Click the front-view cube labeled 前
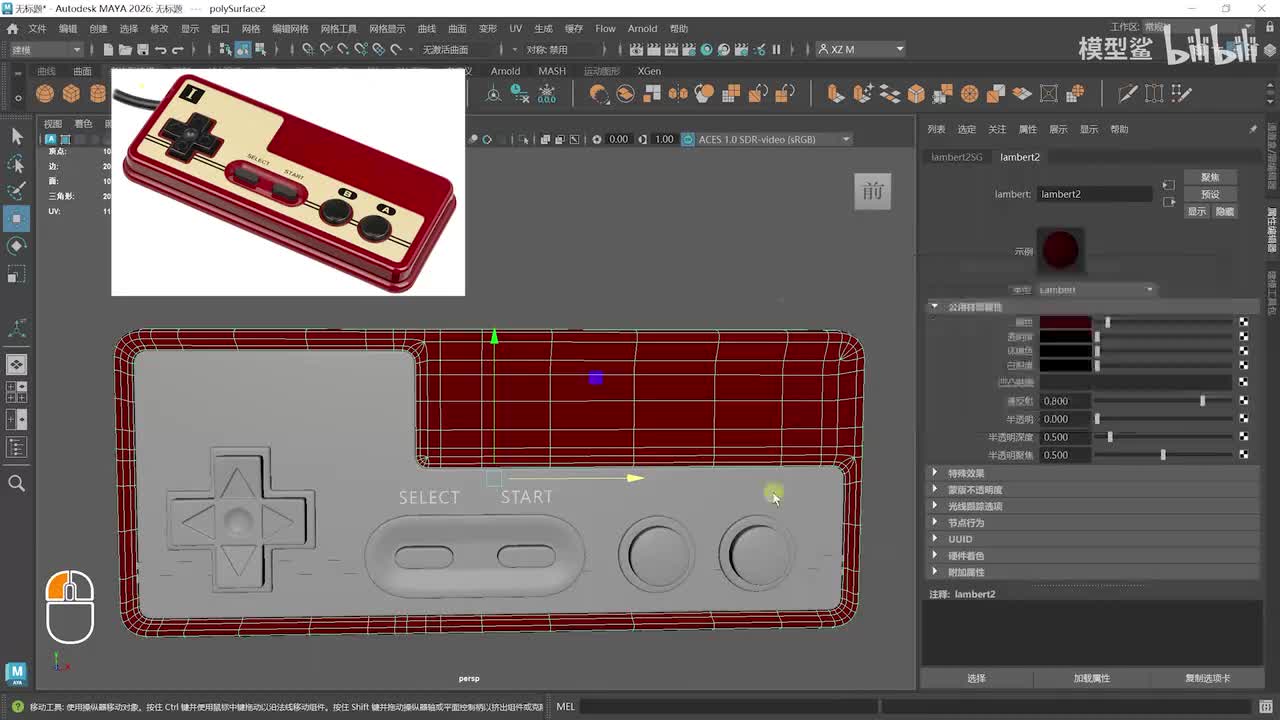This screenshot has height=720, width=1280. tap(873, 191)
